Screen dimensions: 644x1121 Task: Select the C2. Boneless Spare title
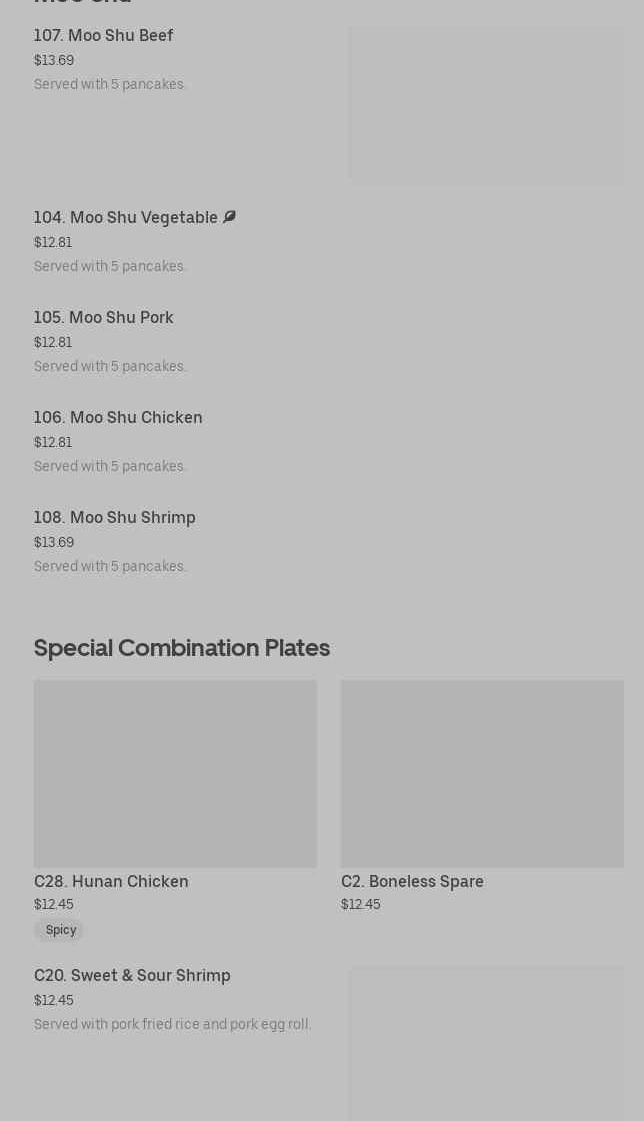click(x=412, y=882)
